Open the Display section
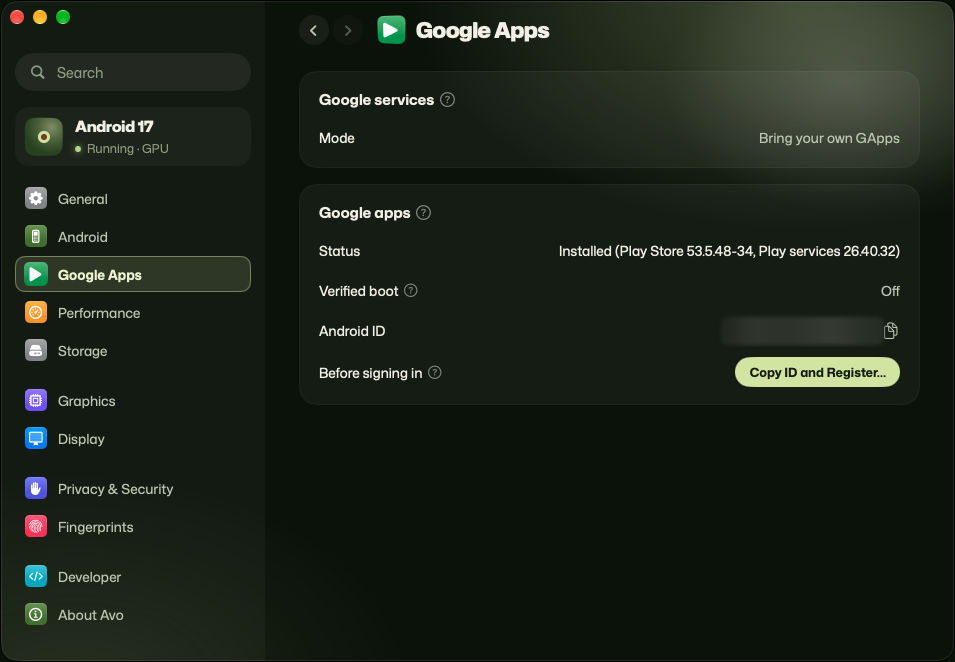This screenshot has height=662, width=955. [133, 438]
